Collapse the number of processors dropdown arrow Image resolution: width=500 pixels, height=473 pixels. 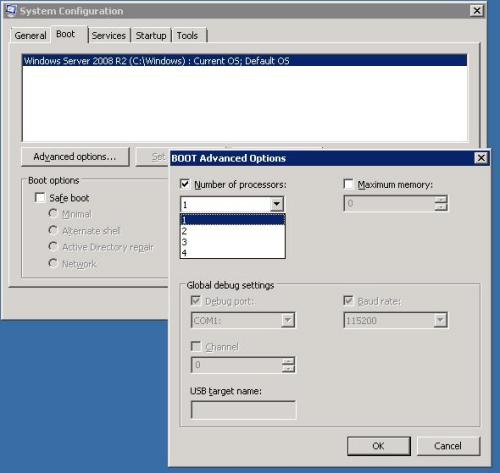point(277,204)
